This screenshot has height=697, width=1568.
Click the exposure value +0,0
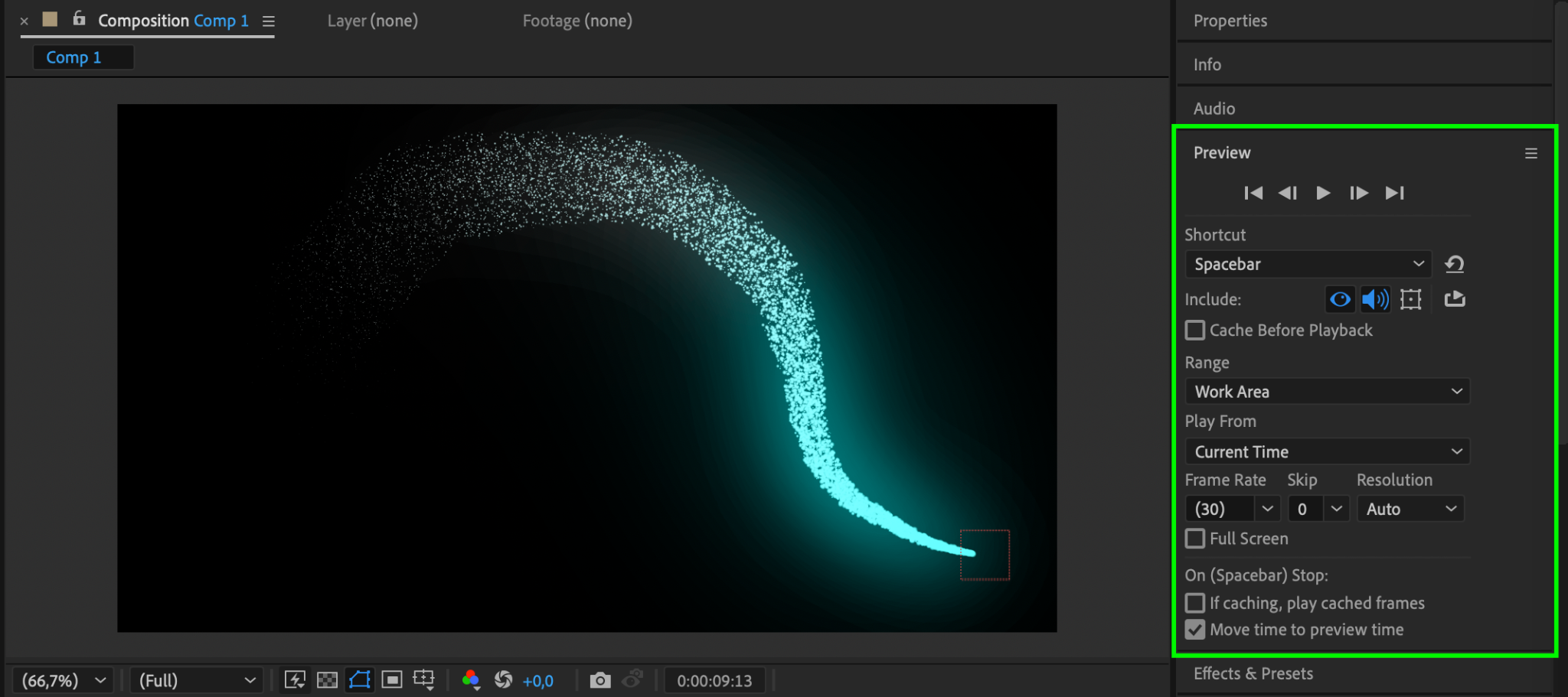(x=537, y=681)
